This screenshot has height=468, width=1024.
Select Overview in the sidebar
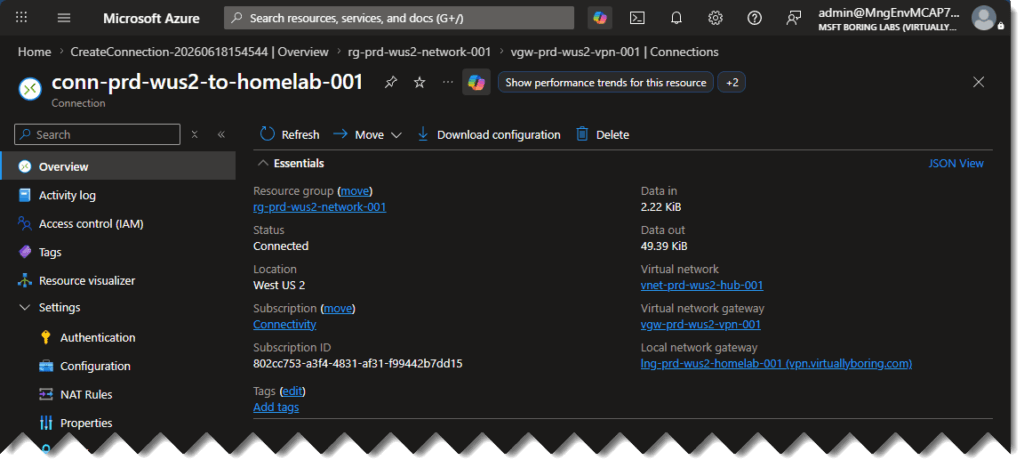[118, 166]
